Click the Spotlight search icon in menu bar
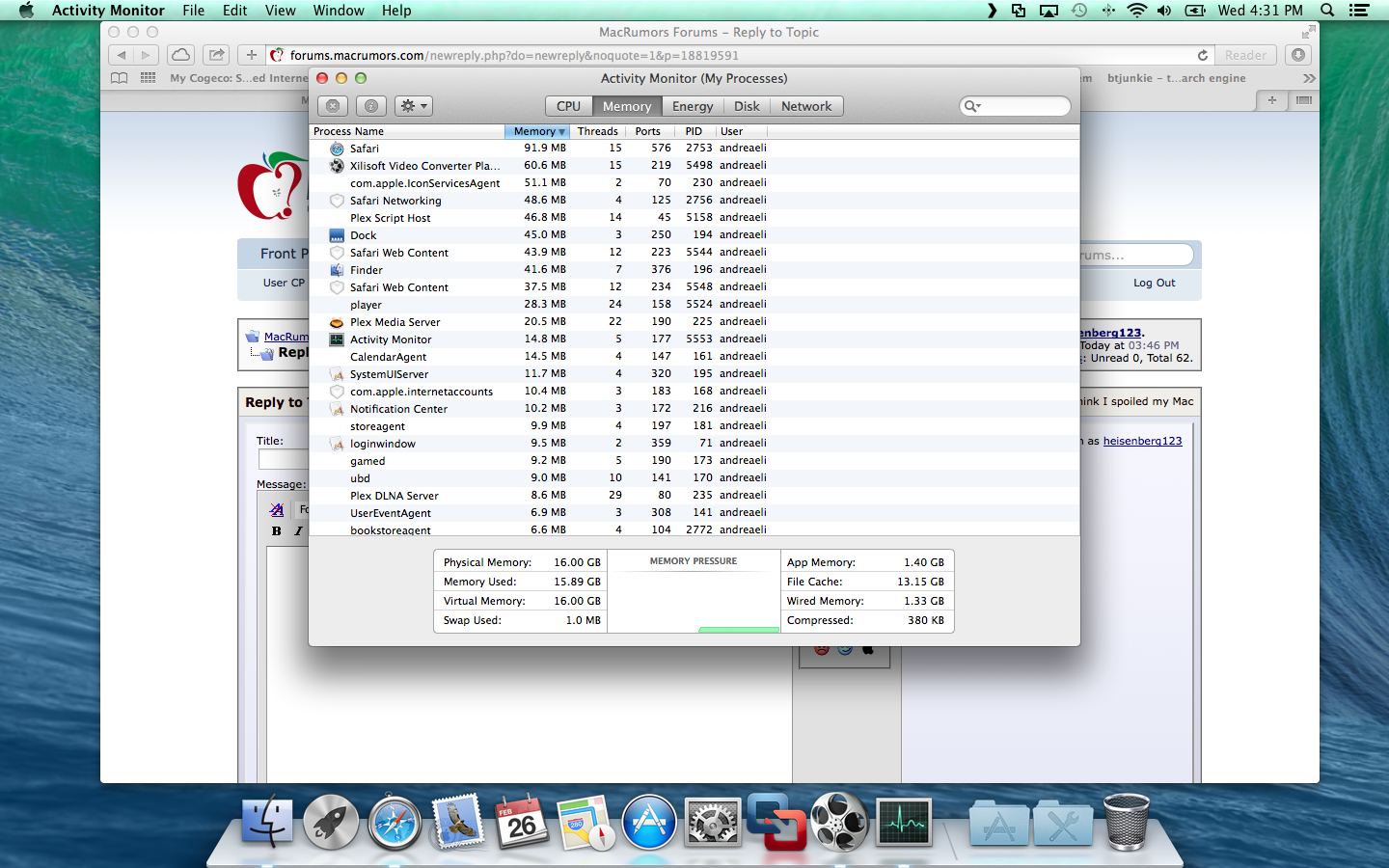The image size is (1389, 868). pos(1327,11)
